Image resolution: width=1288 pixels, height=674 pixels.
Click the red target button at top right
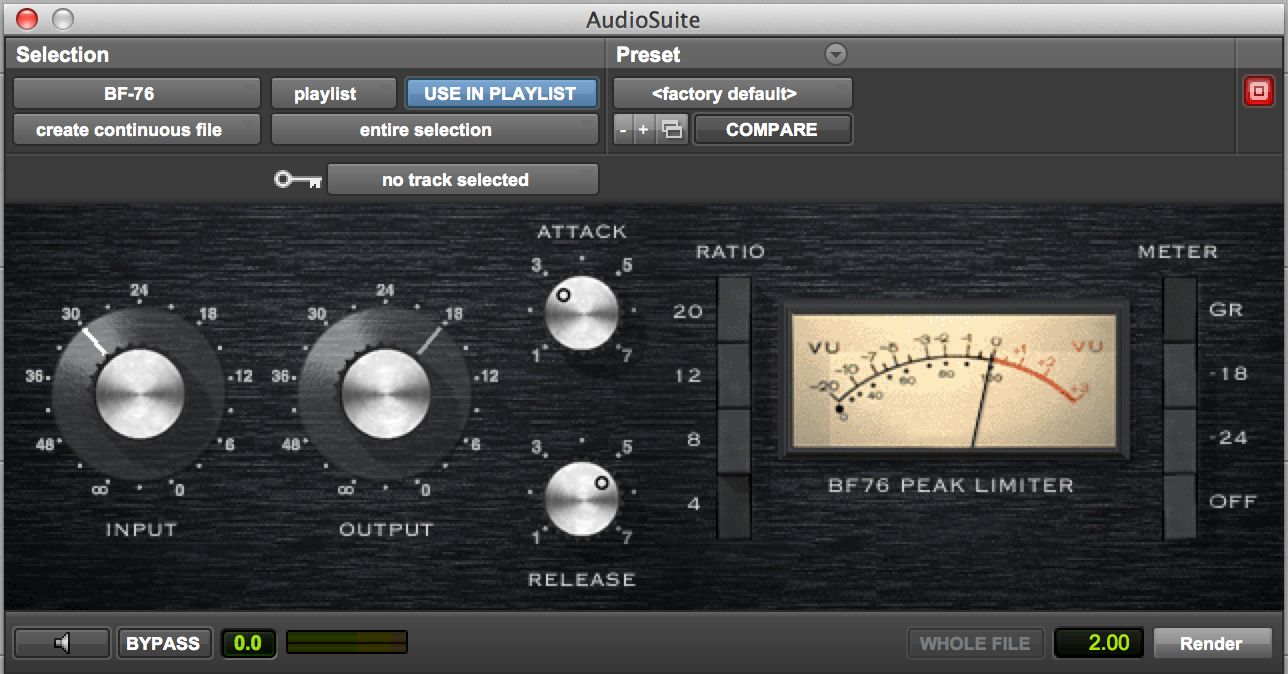click(1258, 92)
